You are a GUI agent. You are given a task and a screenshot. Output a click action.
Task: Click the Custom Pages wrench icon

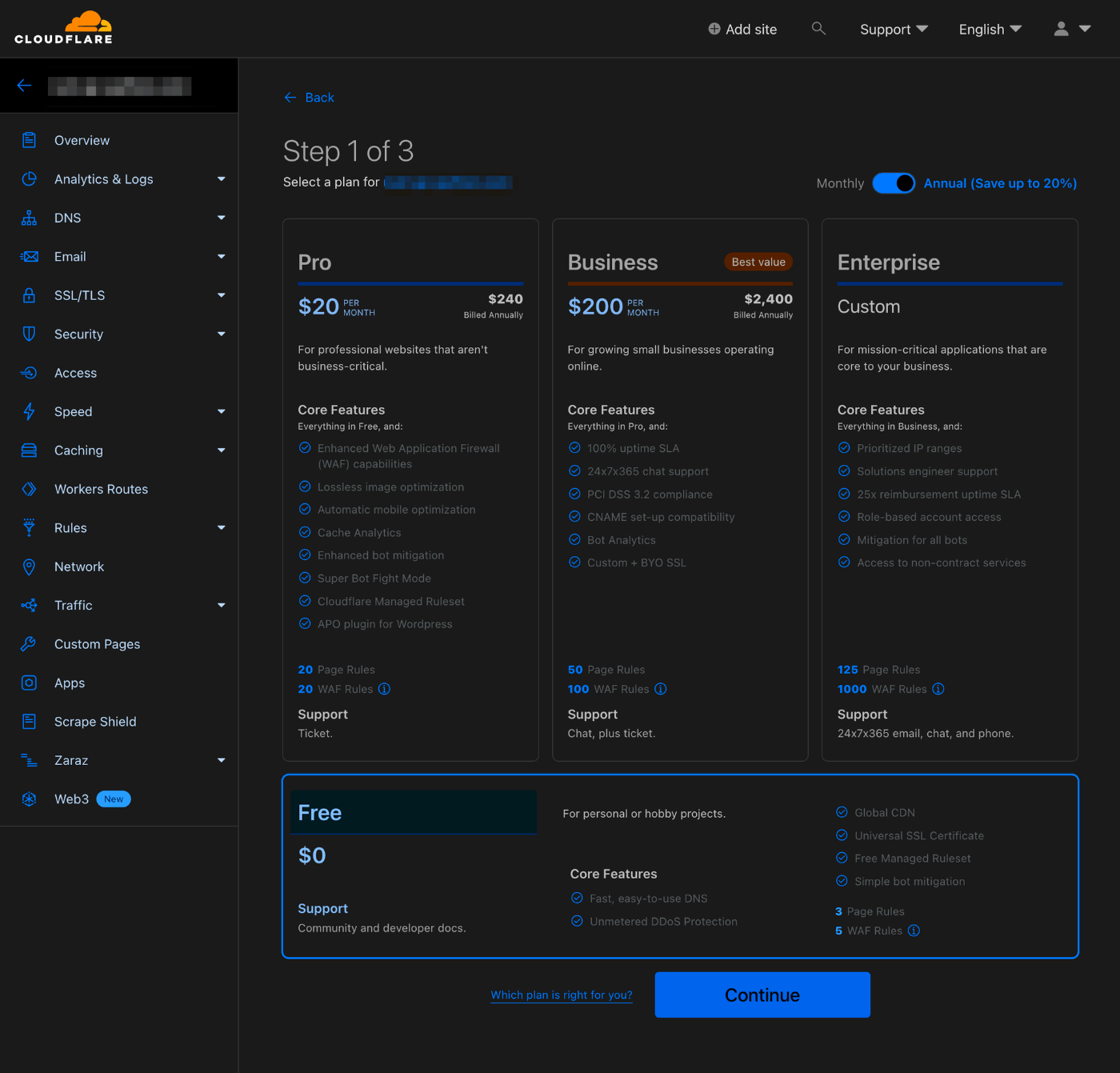[x=30, y=644]
